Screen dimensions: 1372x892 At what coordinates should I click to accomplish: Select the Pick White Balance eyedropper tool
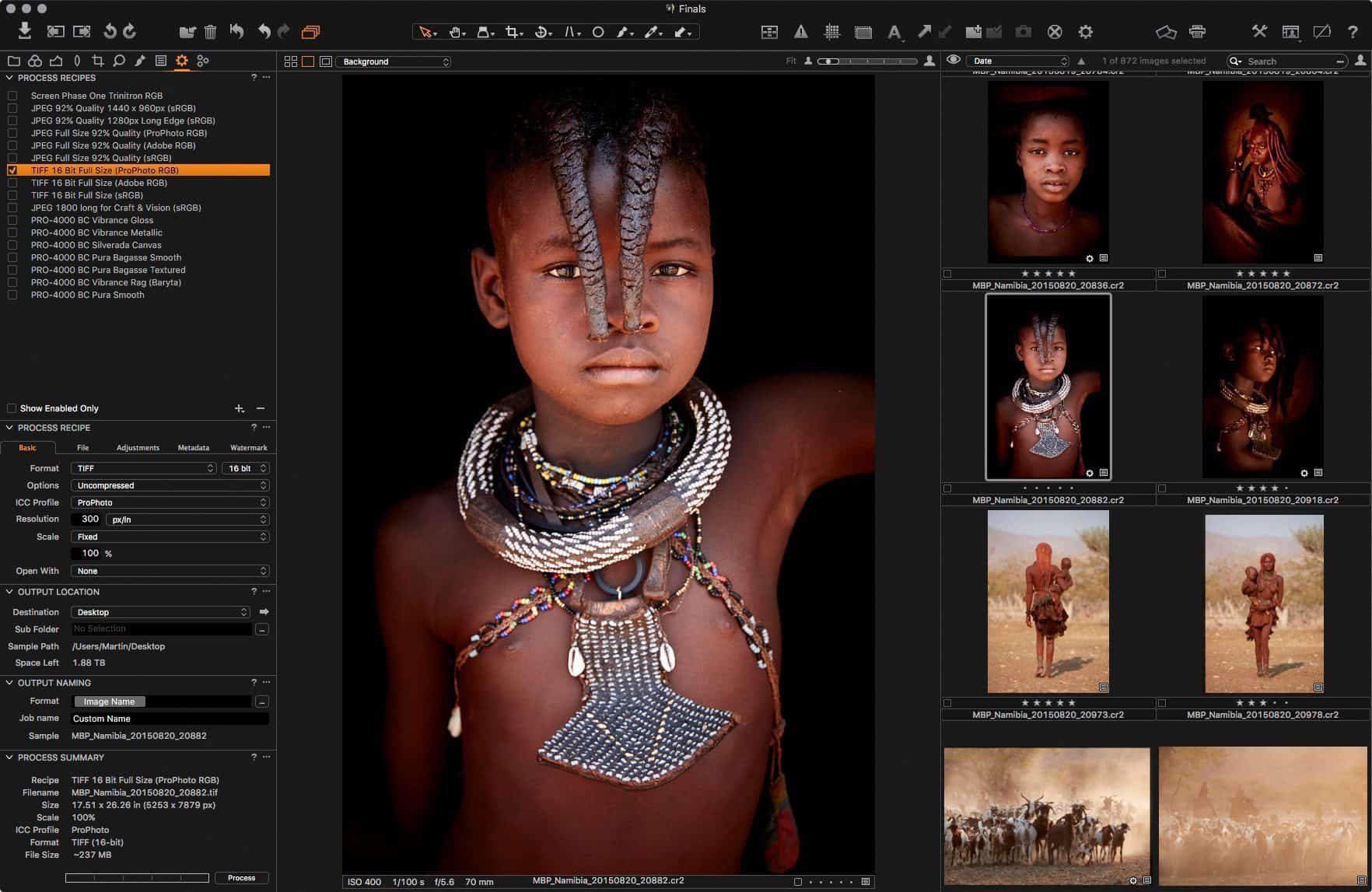click(652, 32)
